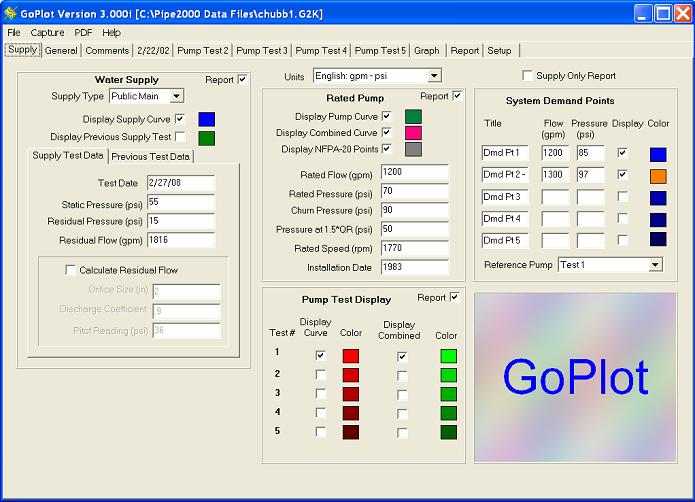Click Test 1 red curve color swatch
Viewport: 695px width, 502px height.
tap(351, 356)
